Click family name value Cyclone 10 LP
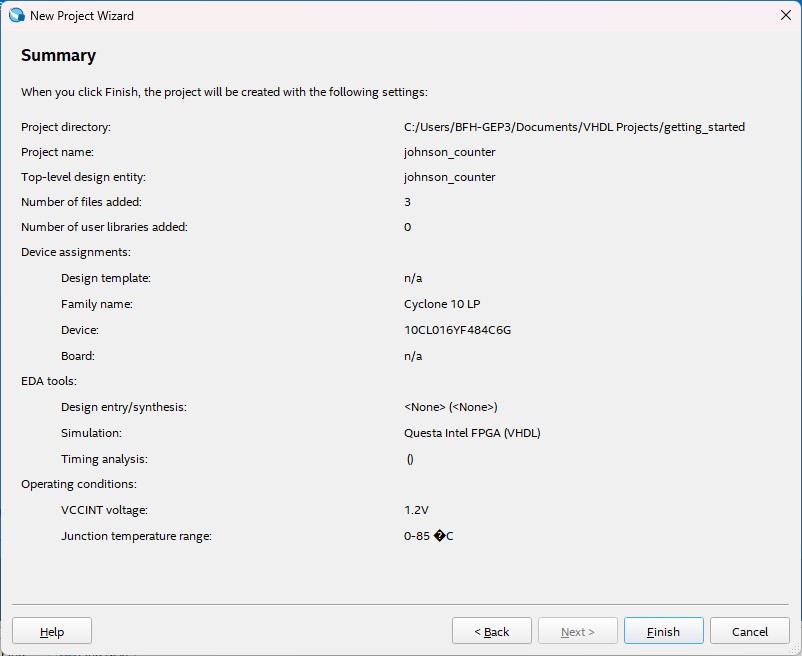 tap(442, 304)
